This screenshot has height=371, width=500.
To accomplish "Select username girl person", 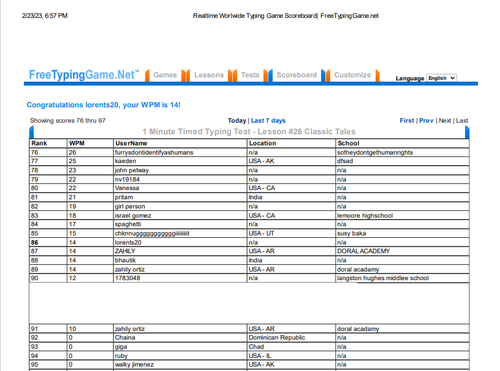I will [130, 206].
